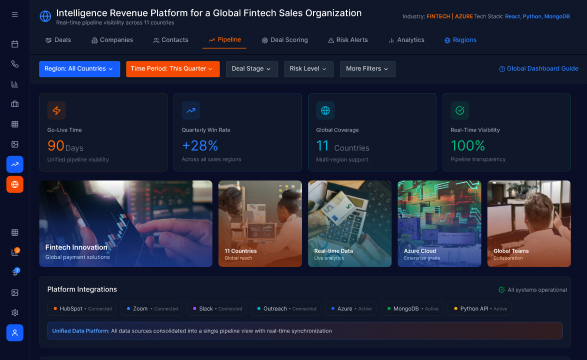Open the chart icon with the orange badge

tap(15, 253)
